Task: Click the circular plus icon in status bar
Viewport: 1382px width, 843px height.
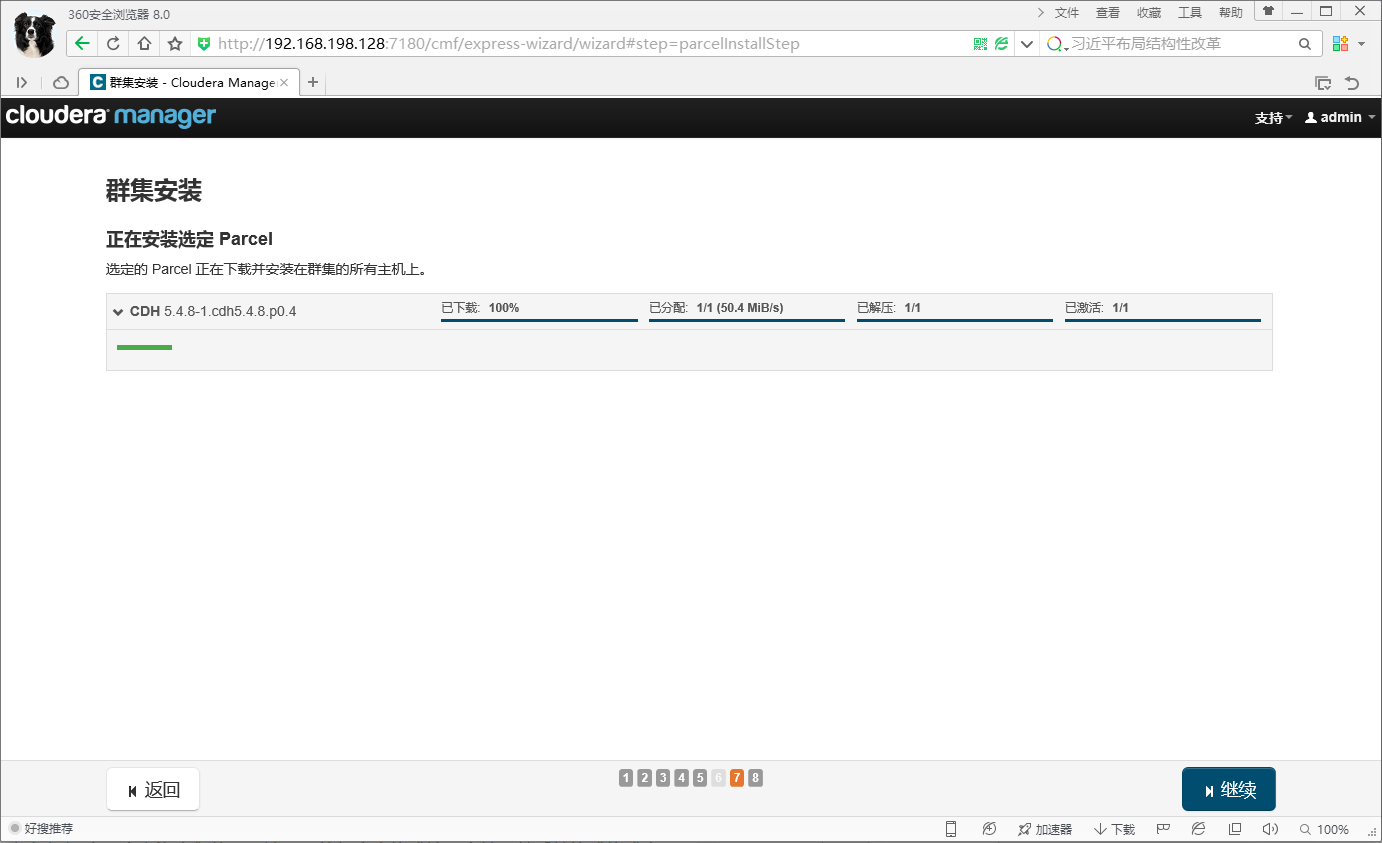Action: (989, 829)
